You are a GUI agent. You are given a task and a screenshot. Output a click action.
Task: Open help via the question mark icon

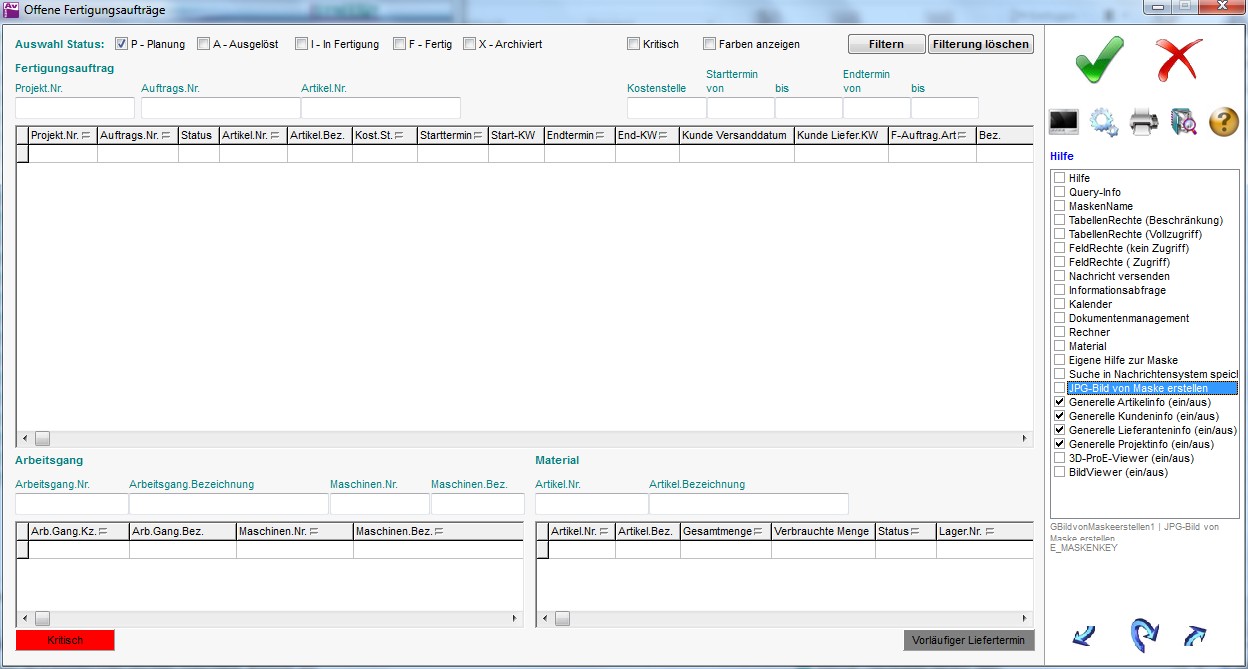pos(1224,122)
